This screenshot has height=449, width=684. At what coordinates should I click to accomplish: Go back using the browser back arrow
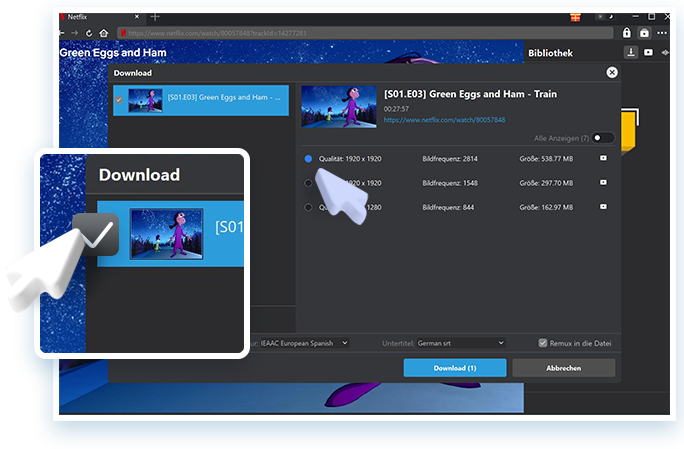click(x=62, y=33)
